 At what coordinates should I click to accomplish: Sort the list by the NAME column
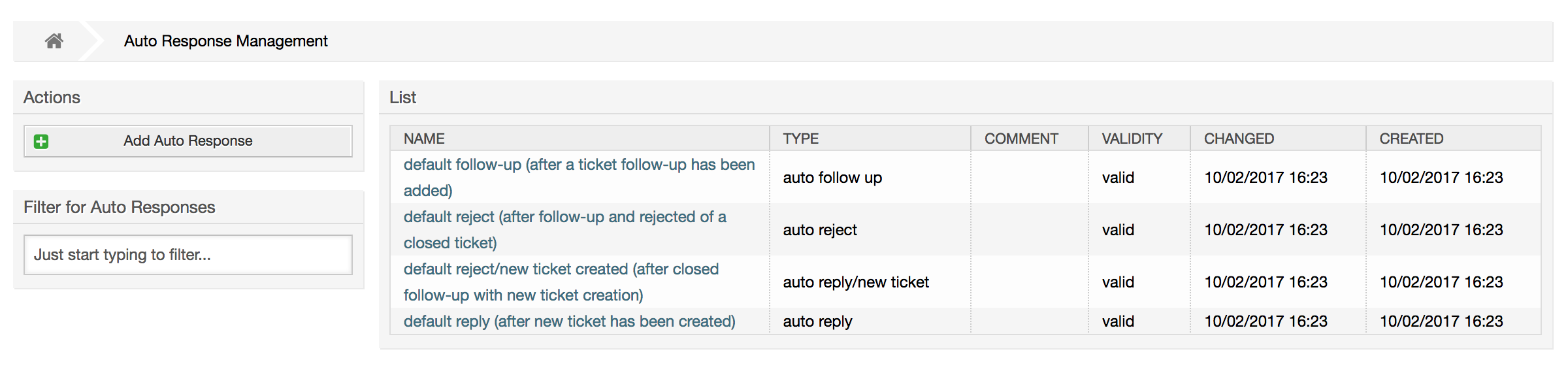[423, 138]
